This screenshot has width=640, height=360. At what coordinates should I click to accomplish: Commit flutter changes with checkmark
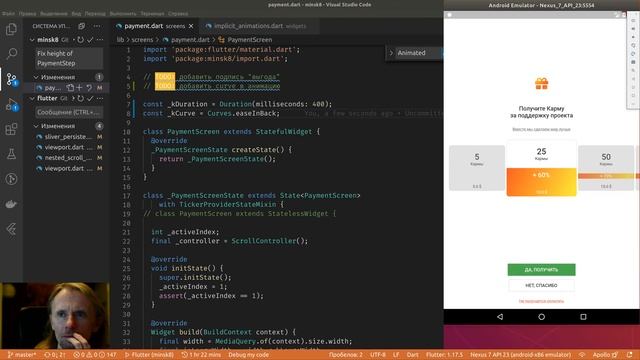pyautogui.click(x=90, y=98)
